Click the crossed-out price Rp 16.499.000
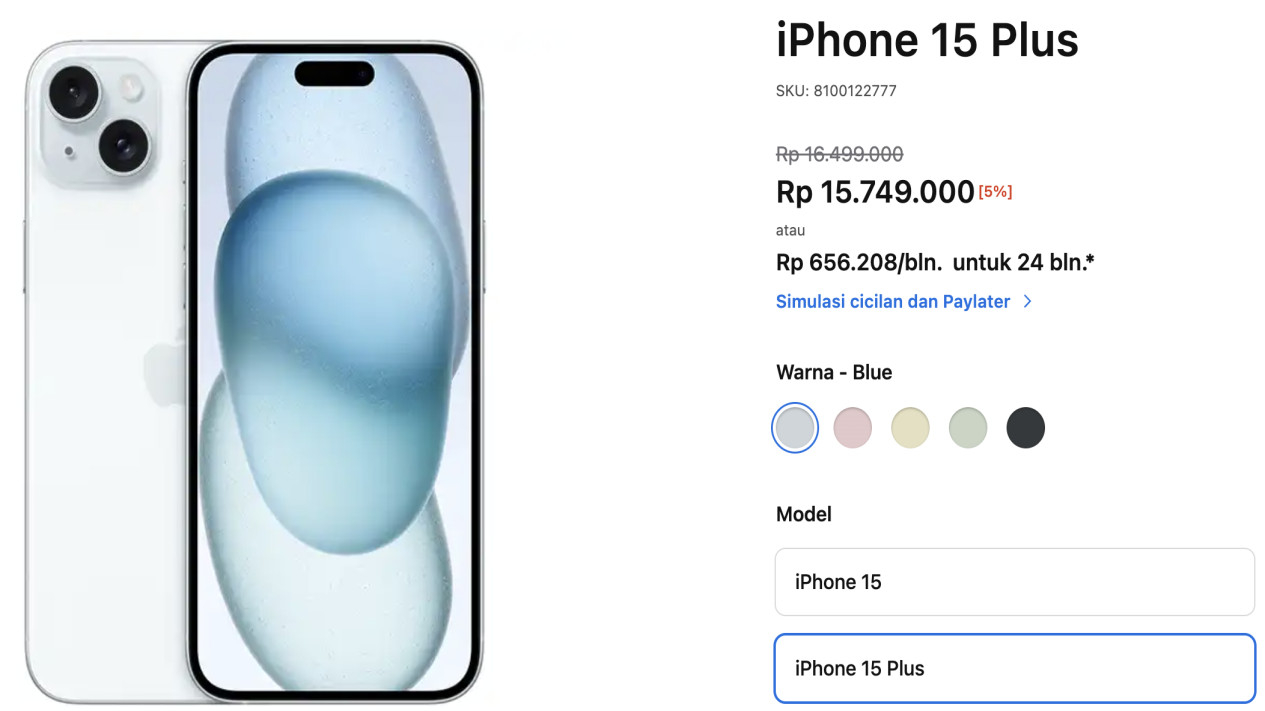Screen dimensions: 1265x711 [x=840, y=154]
